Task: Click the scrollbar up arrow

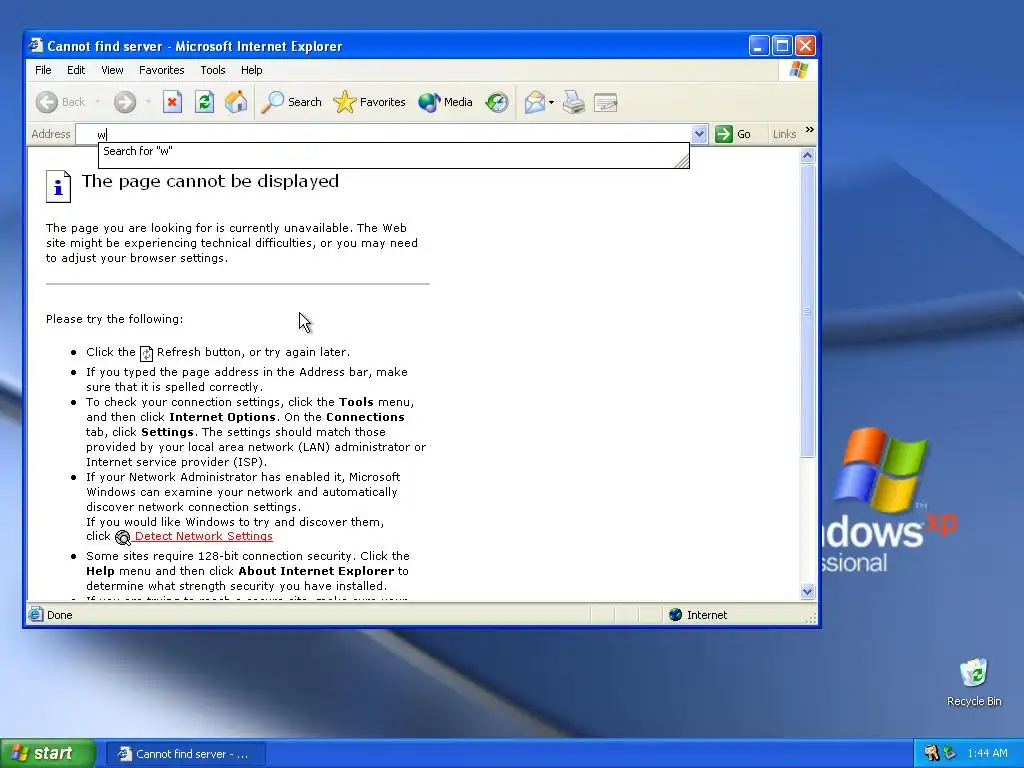Action: point(807,155)
